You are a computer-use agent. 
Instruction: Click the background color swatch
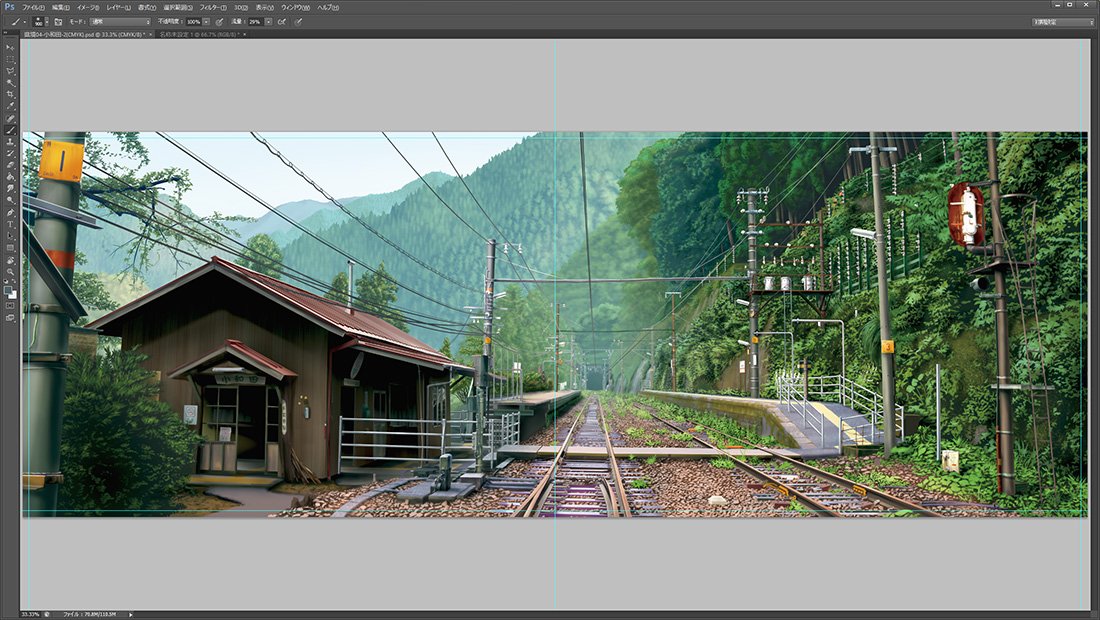click(13, 295)
